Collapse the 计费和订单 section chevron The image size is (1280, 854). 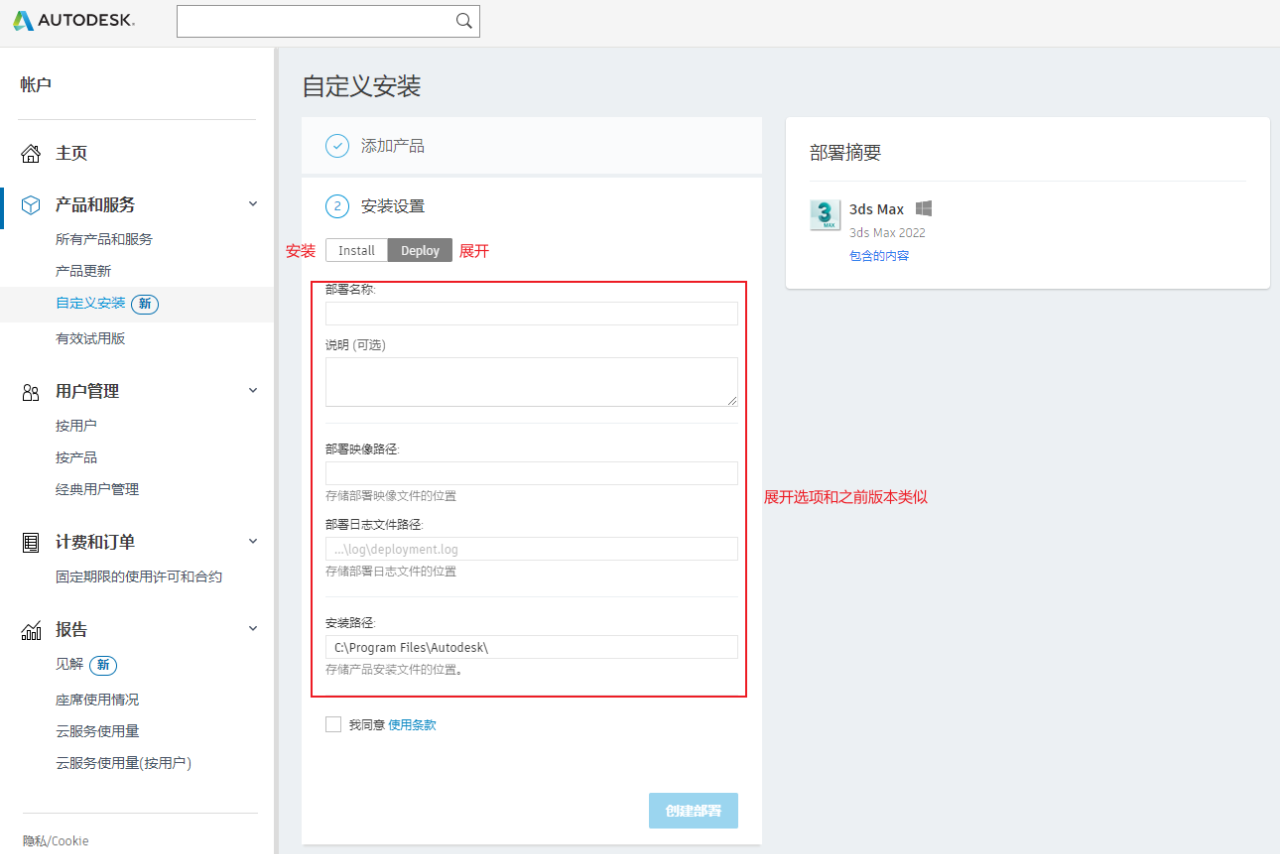point(253,541)
